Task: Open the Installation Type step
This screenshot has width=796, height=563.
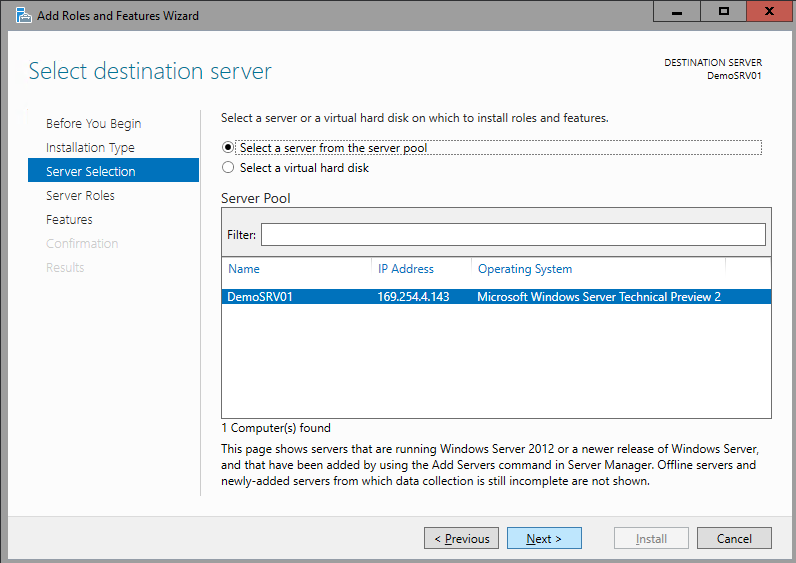Action: [x=90, y=147]
